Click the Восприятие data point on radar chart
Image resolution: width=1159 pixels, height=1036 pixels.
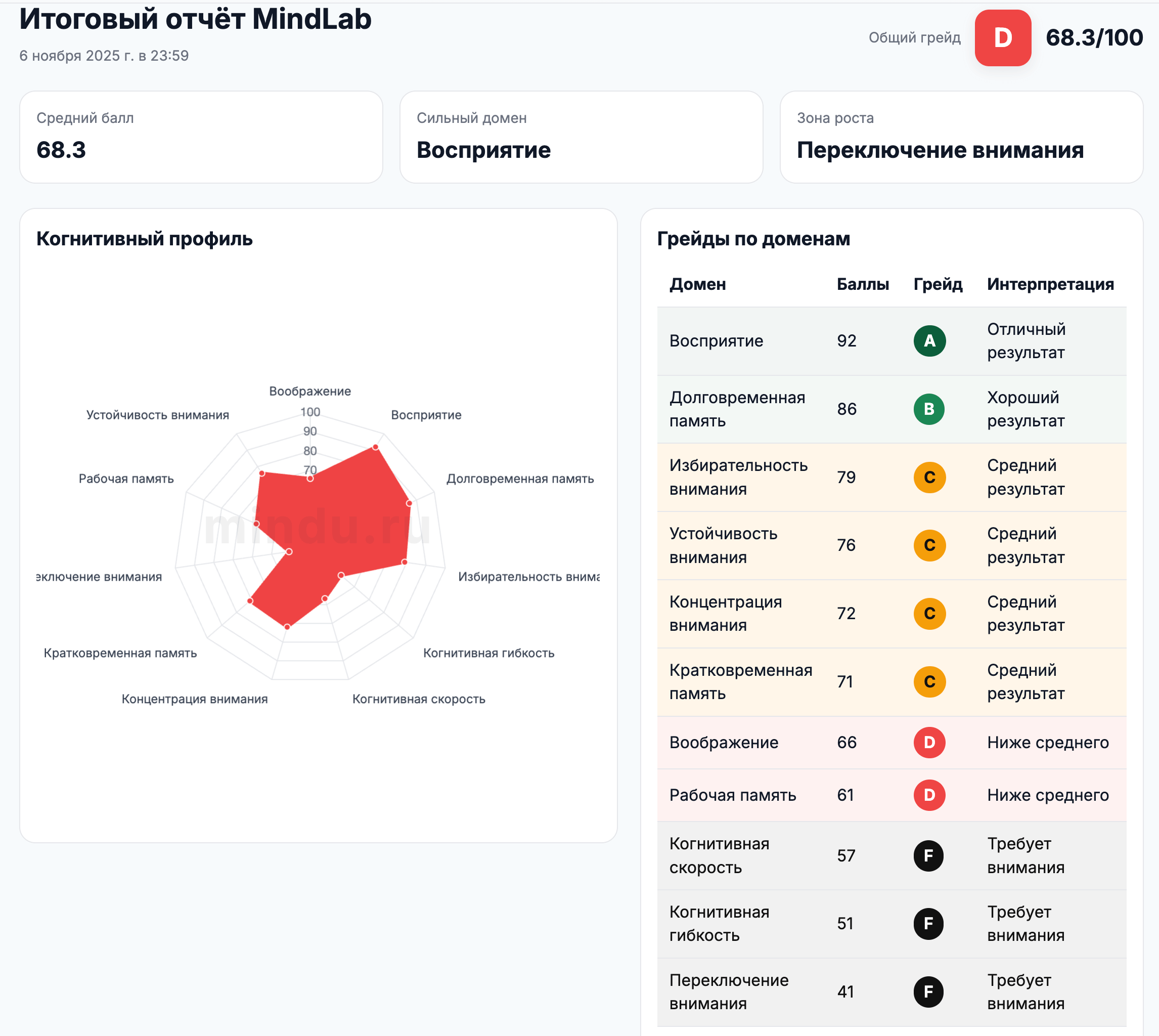[x=376, y=447]
